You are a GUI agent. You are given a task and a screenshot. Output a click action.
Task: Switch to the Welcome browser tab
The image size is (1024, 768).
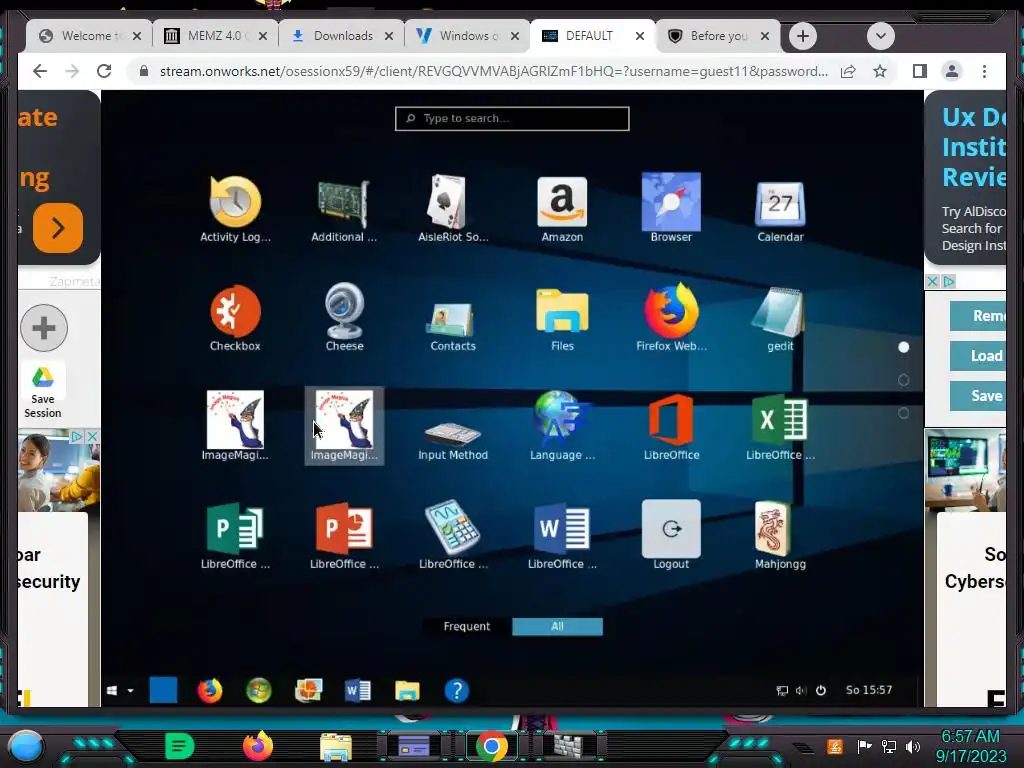point(89,36)
